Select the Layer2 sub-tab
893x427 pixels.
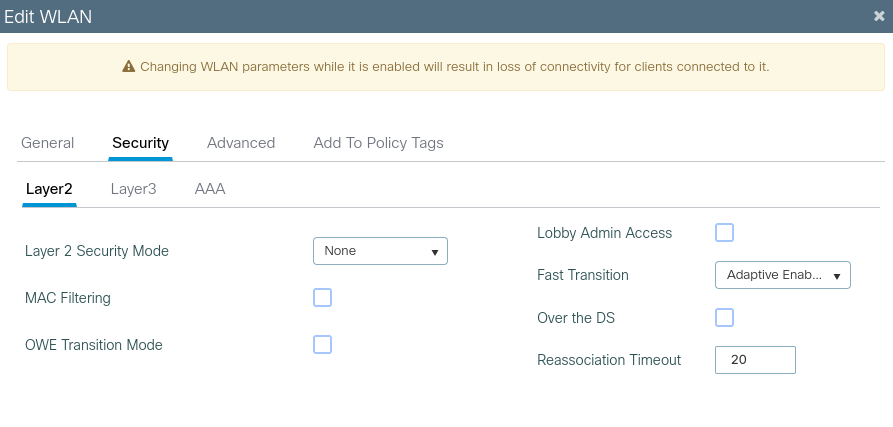49,188
